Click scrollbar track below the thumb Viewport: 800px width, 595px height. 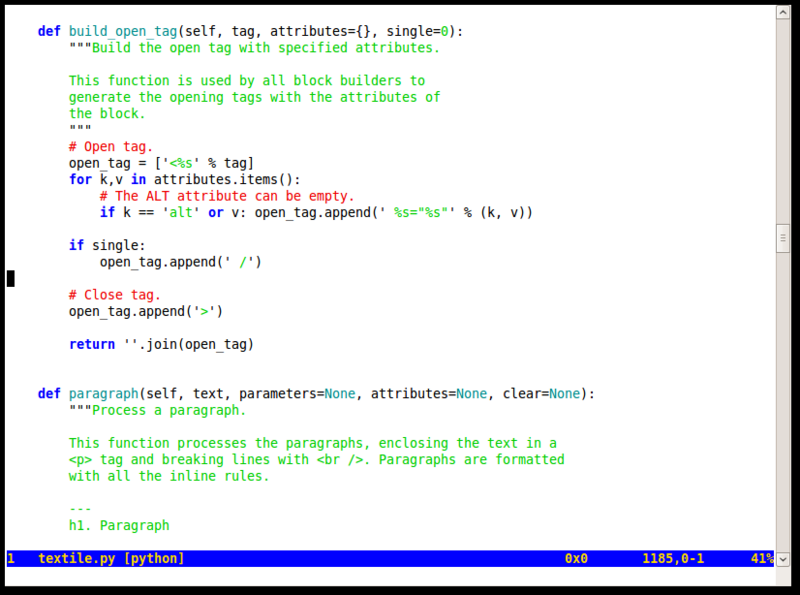pos(783,400)
